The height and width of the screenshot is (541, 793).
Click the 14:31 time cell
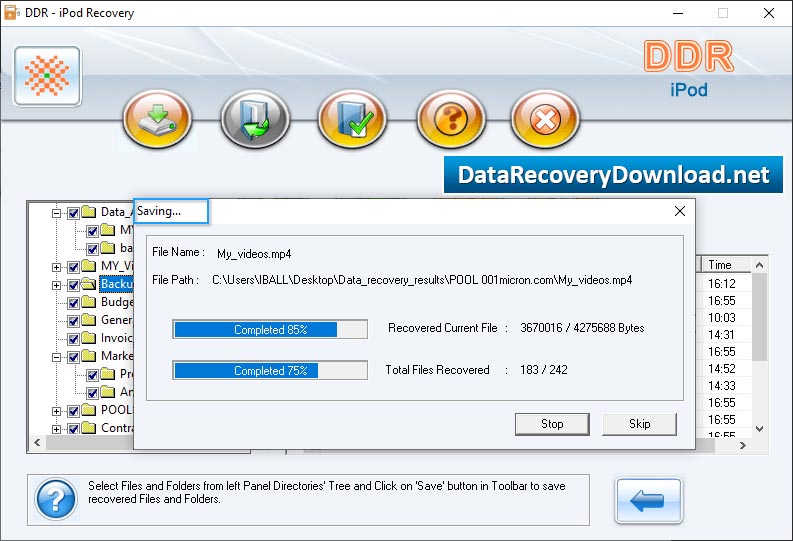click(x=722, y=335)
